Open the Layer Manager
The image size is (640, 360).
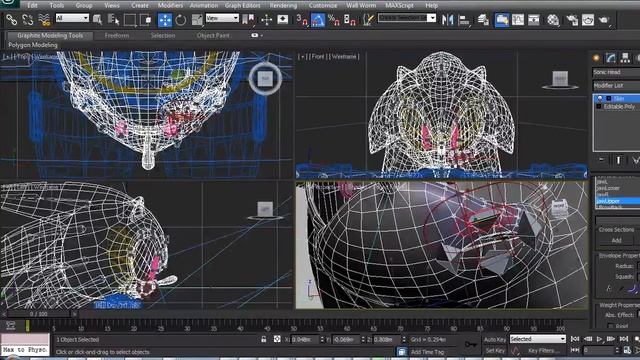pyautogui.click(x=483, y=20)
